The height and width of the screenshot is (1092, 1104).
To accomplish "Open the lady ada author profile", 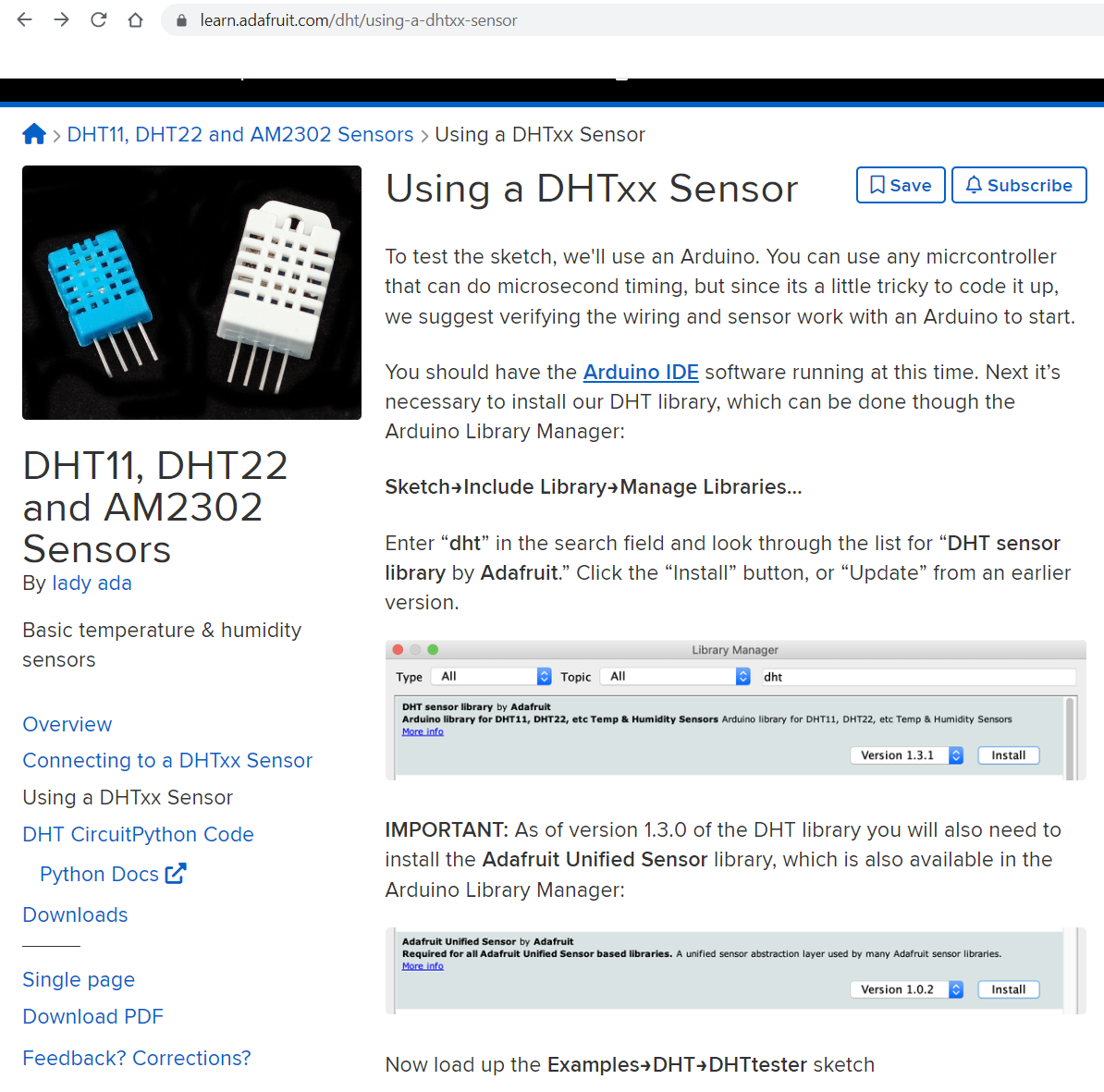I will (92, 583).
